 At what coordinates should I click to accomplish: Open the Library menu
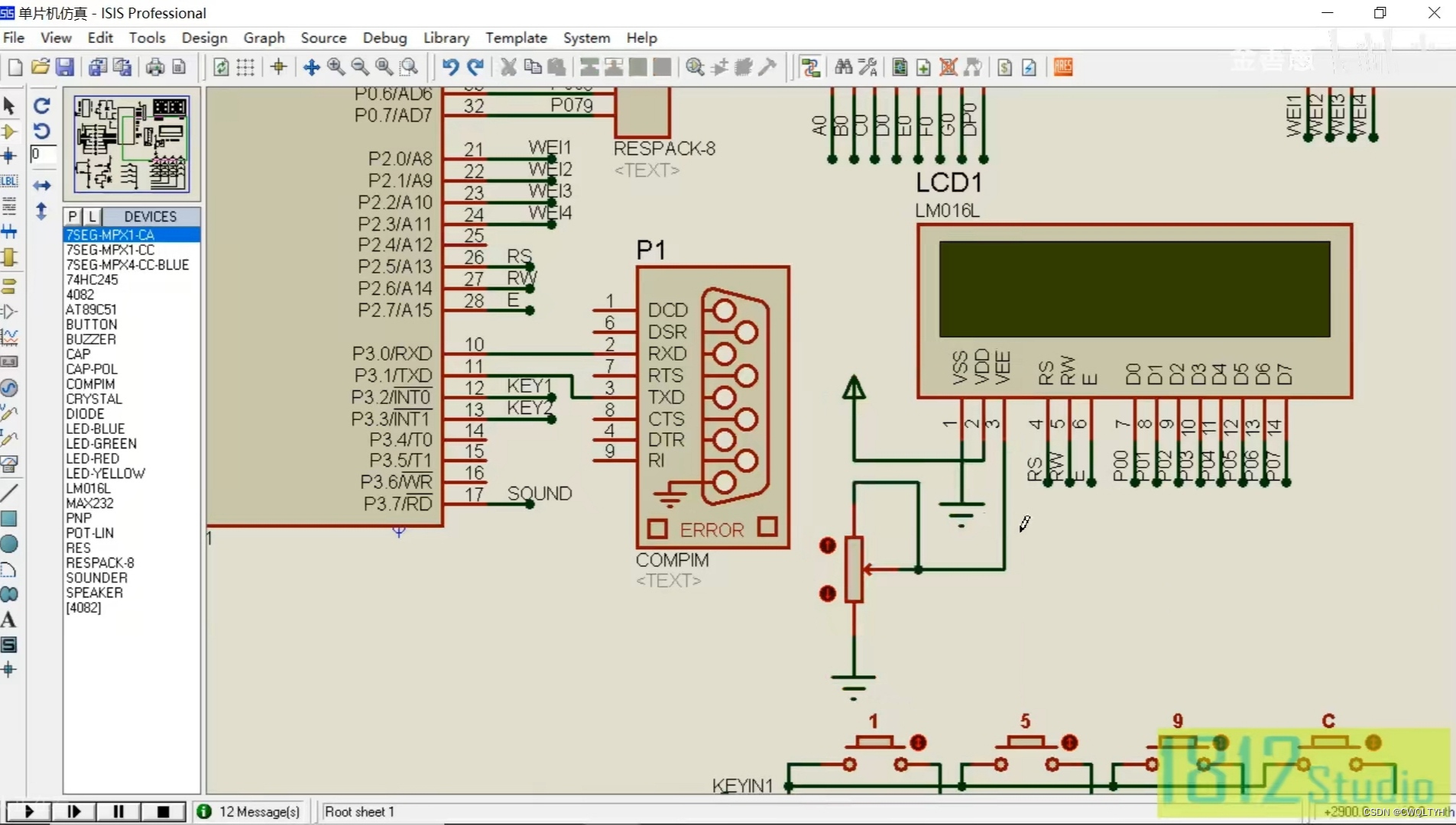click(446, 37)
